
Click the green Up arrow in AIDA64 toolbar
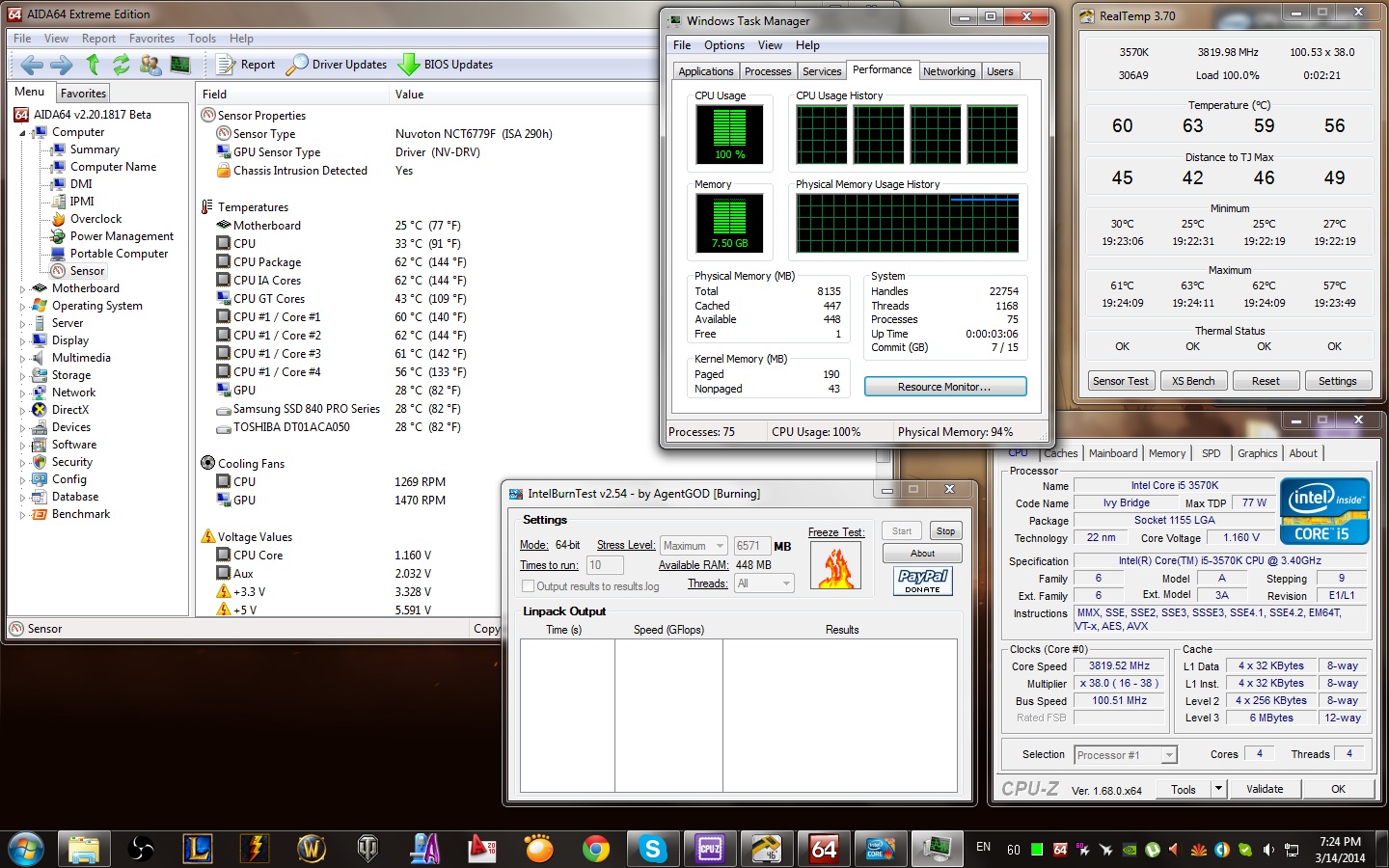[93, 65]
